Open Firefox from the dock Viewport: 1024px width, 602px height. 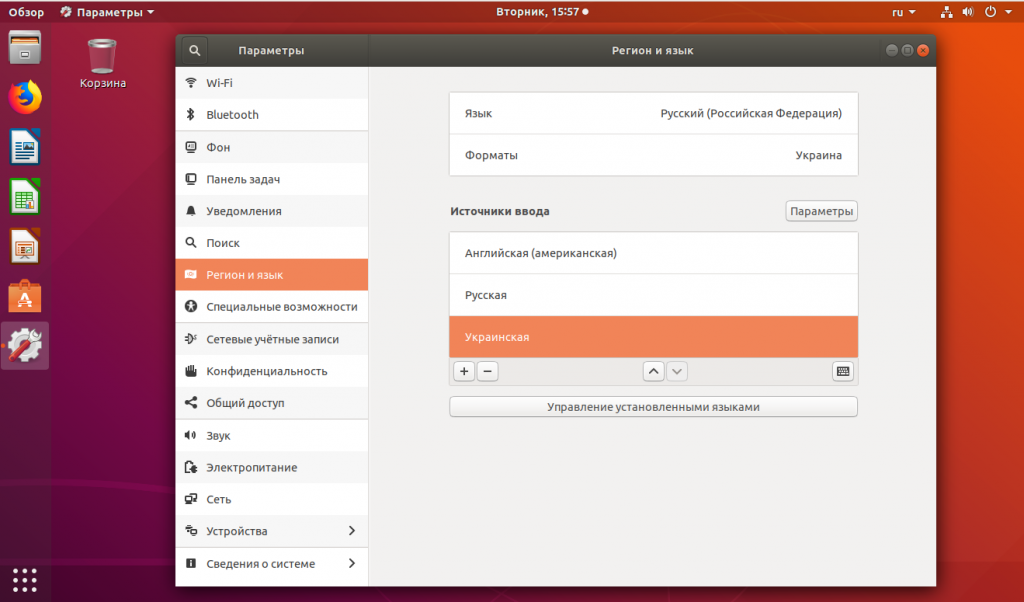[25, 97]
